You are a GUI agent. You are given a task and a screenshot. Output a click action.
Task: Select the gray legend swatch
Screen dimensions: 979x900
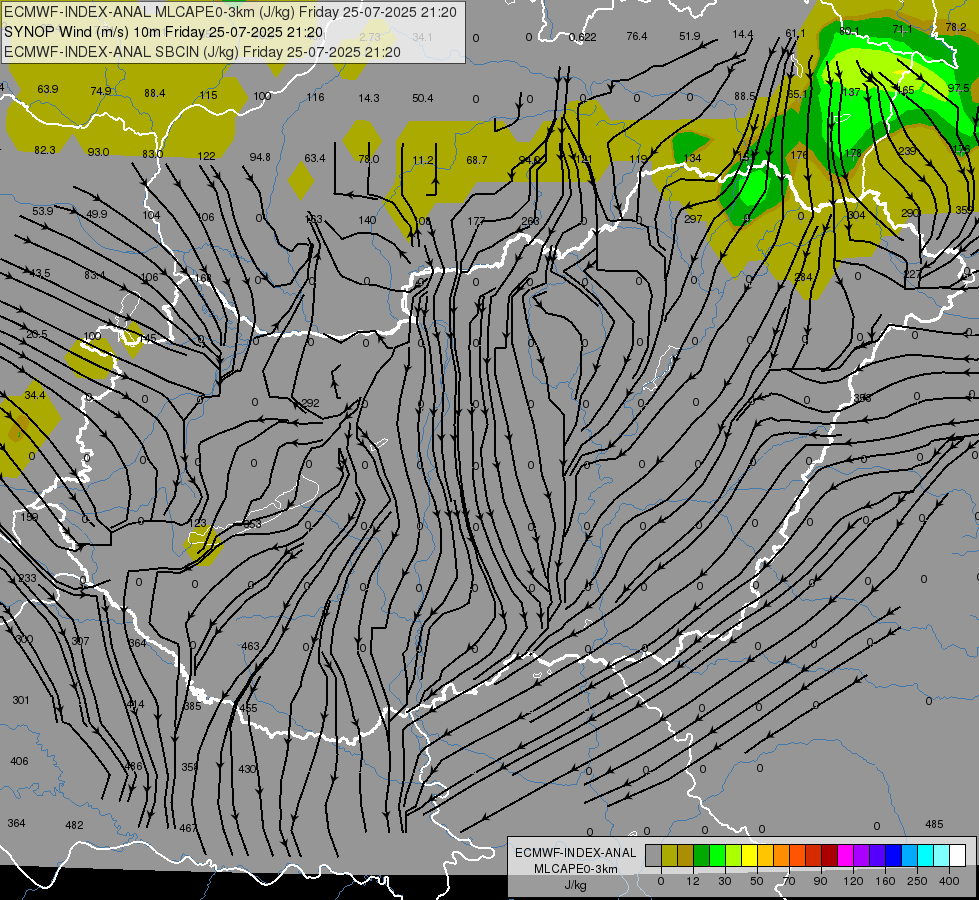653,855
